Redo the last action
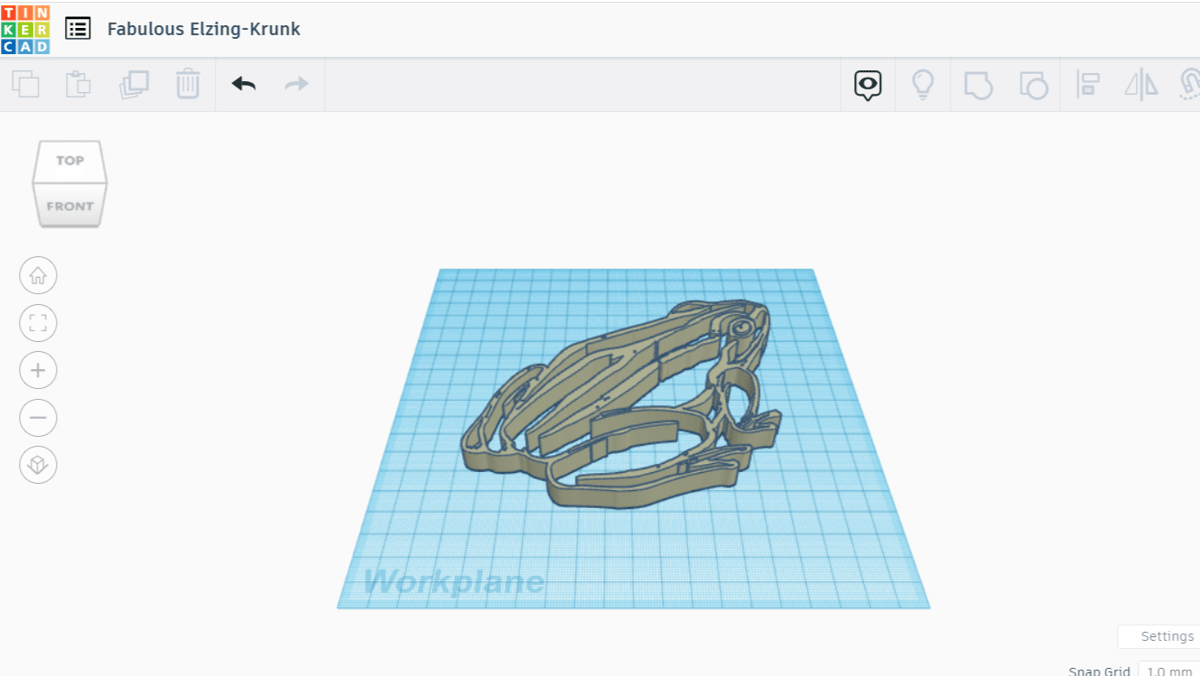Image resolution: width=1200 pixels, height=676 pixels. click(x=297, y=84)
